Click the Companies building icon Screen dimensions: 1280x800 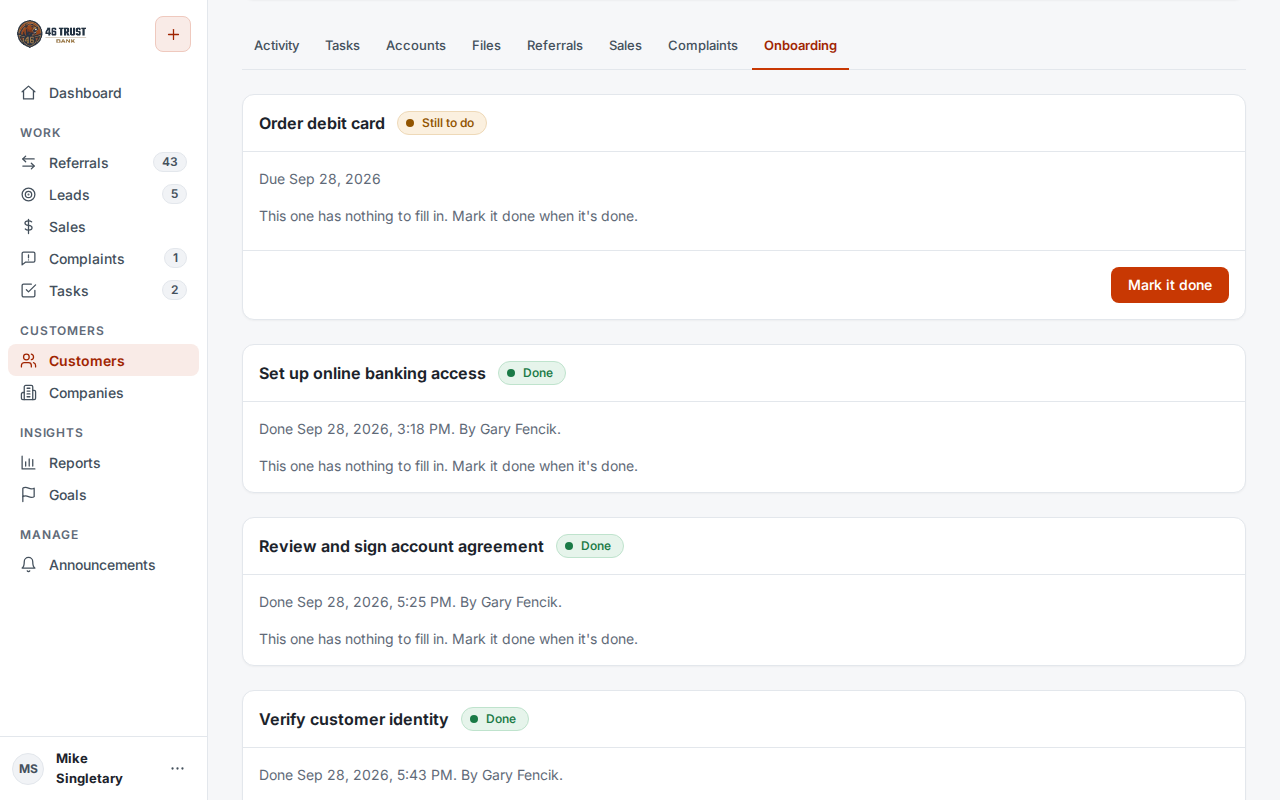[29, 393]
